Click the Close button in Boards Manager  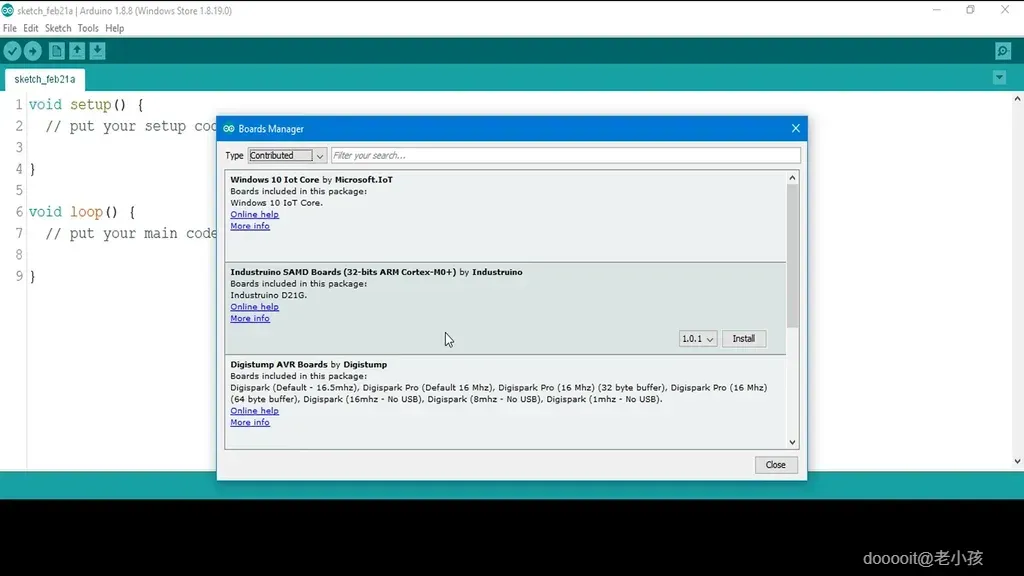(776, 464)
